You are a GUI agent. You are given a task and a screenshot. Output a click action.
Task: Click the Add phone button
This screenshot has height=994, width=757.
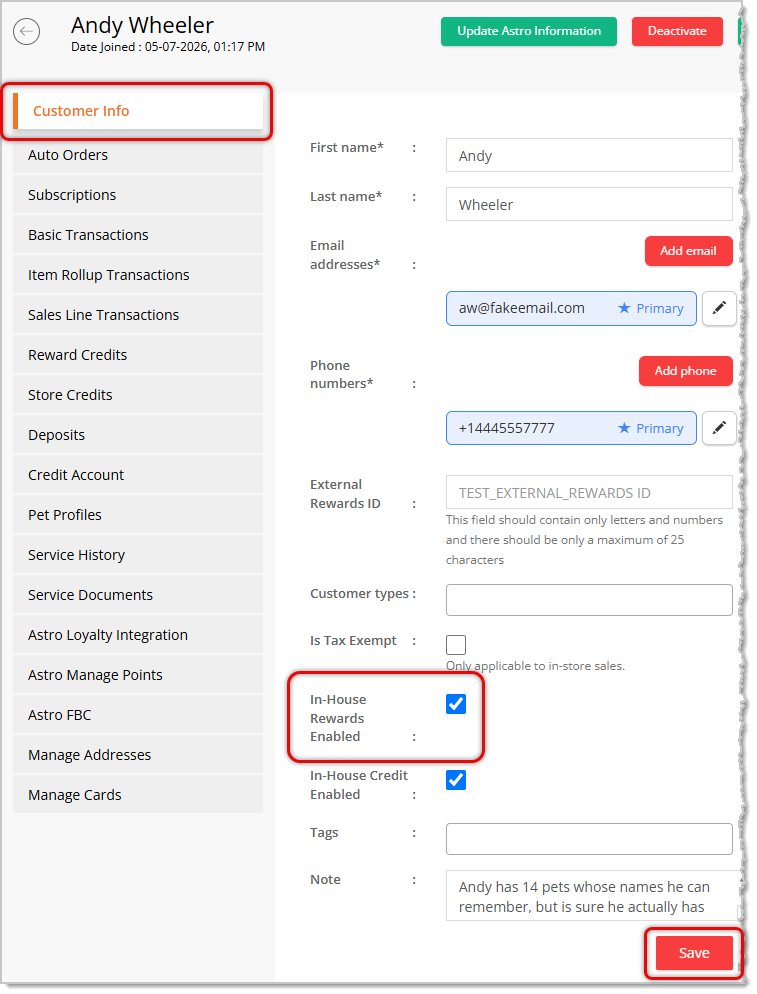pyautogui.click(x=685, y=371)
